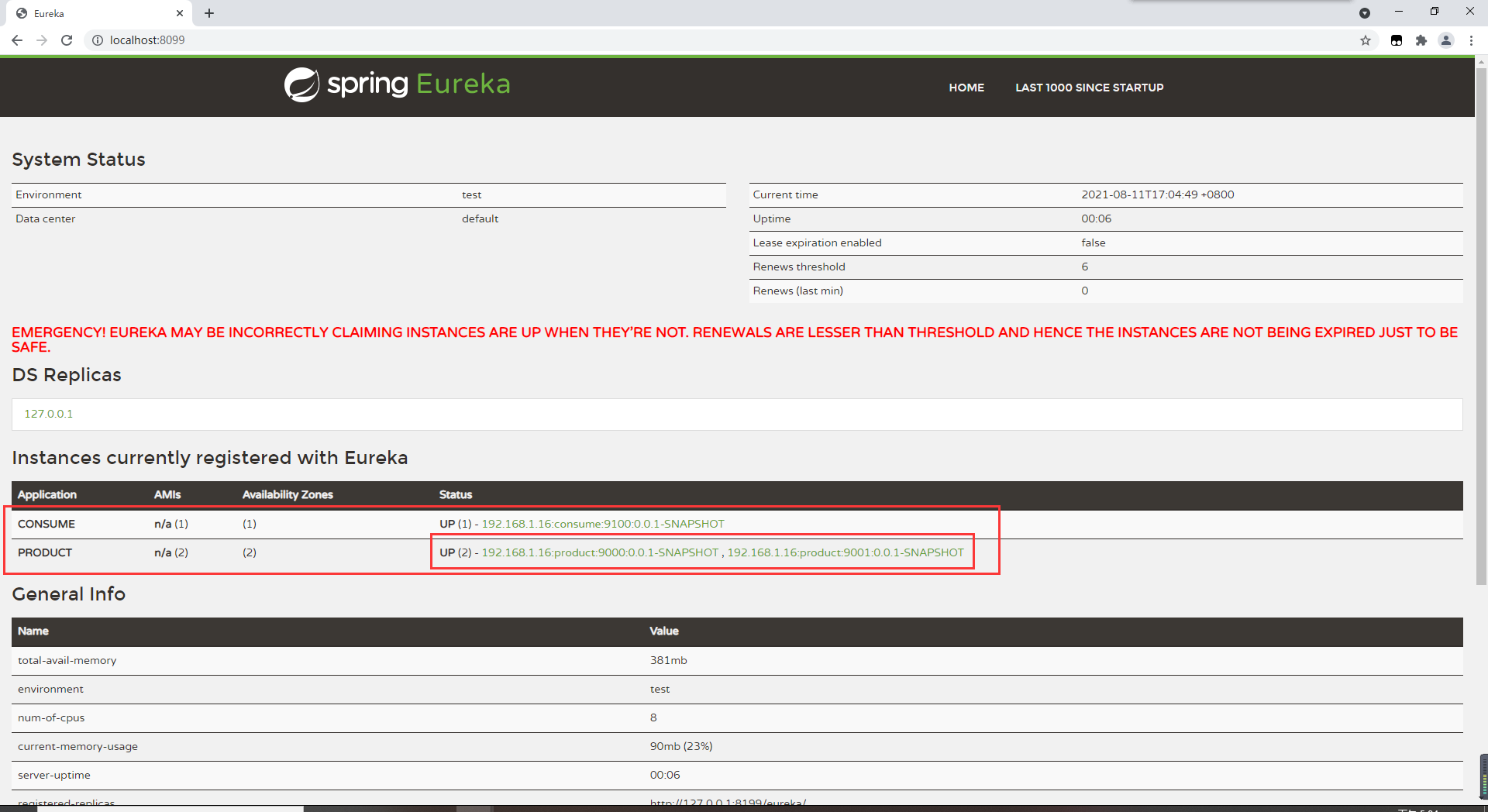Click the Uptime label in System Status
Image resolution: width=1488 pixels, height=812 pixels.
coord(772,218)
